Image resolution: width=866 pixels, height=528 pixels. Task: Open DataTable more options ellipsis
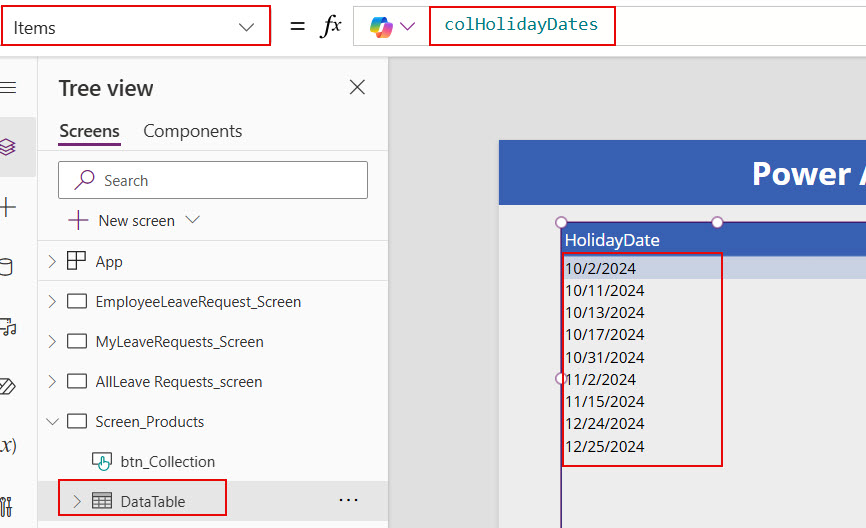point(348,500)
